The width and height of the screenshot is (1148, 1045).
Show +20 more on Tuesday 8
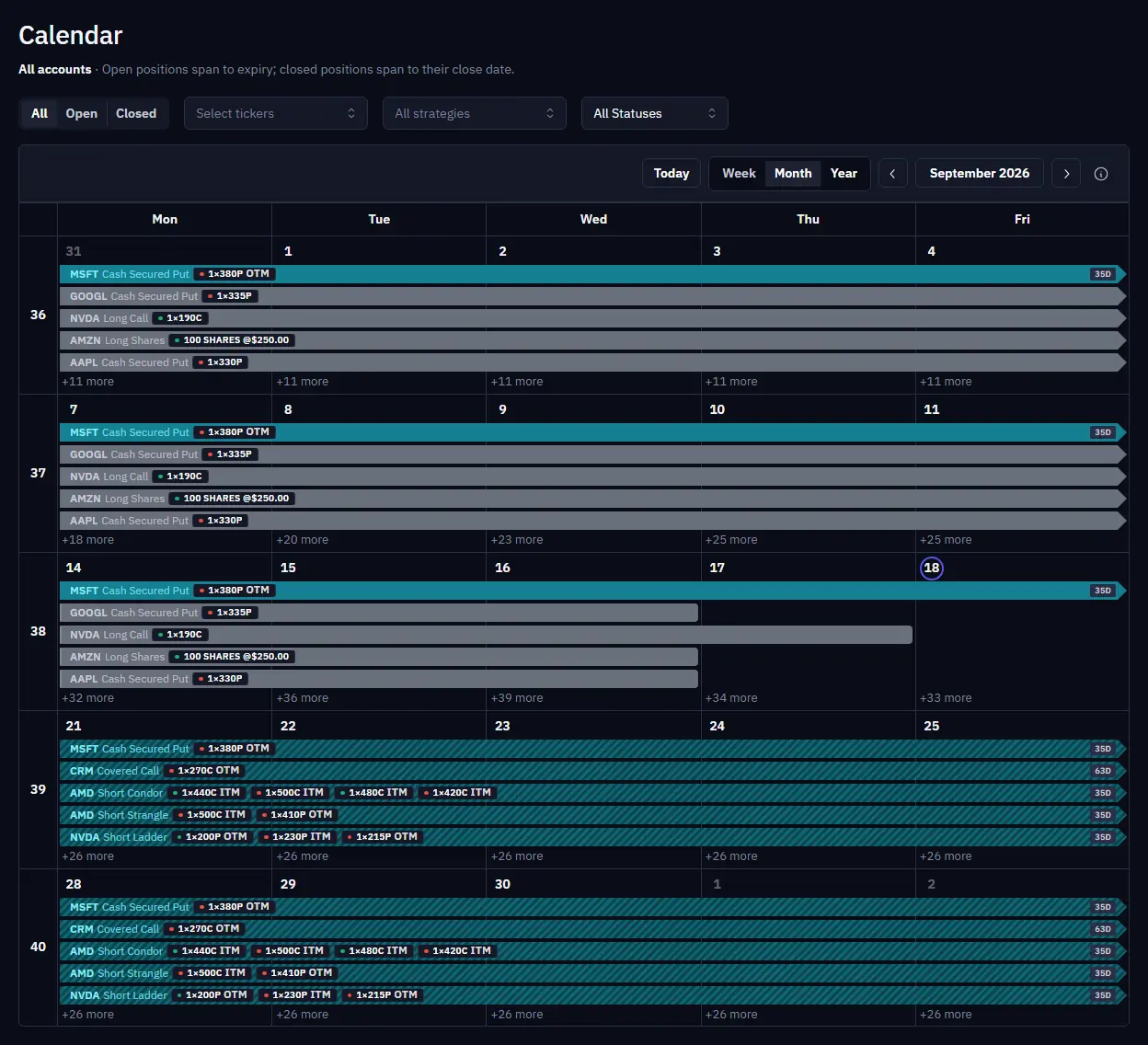point(303,540)
